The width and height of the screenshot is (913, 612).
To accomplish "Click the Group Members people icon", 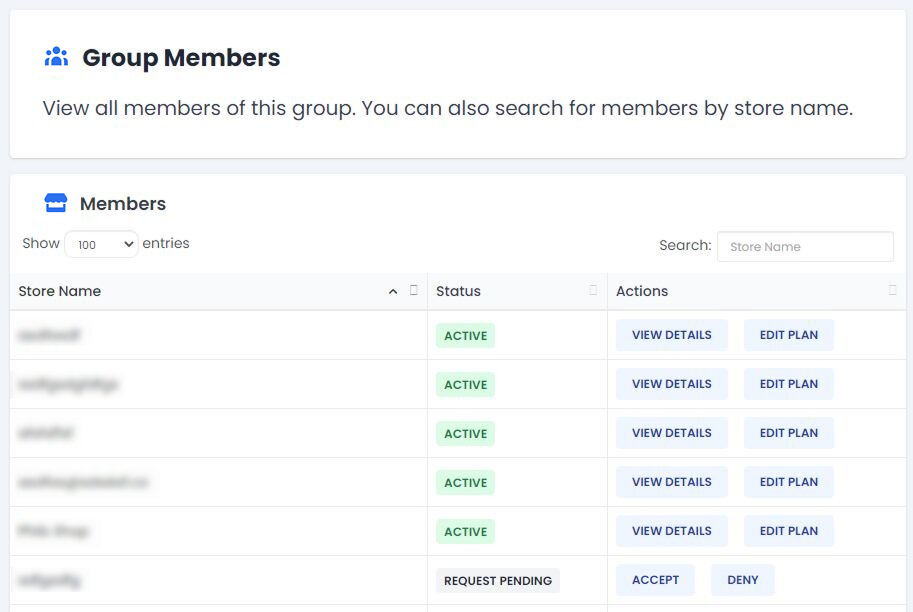I will coord(56,57).
